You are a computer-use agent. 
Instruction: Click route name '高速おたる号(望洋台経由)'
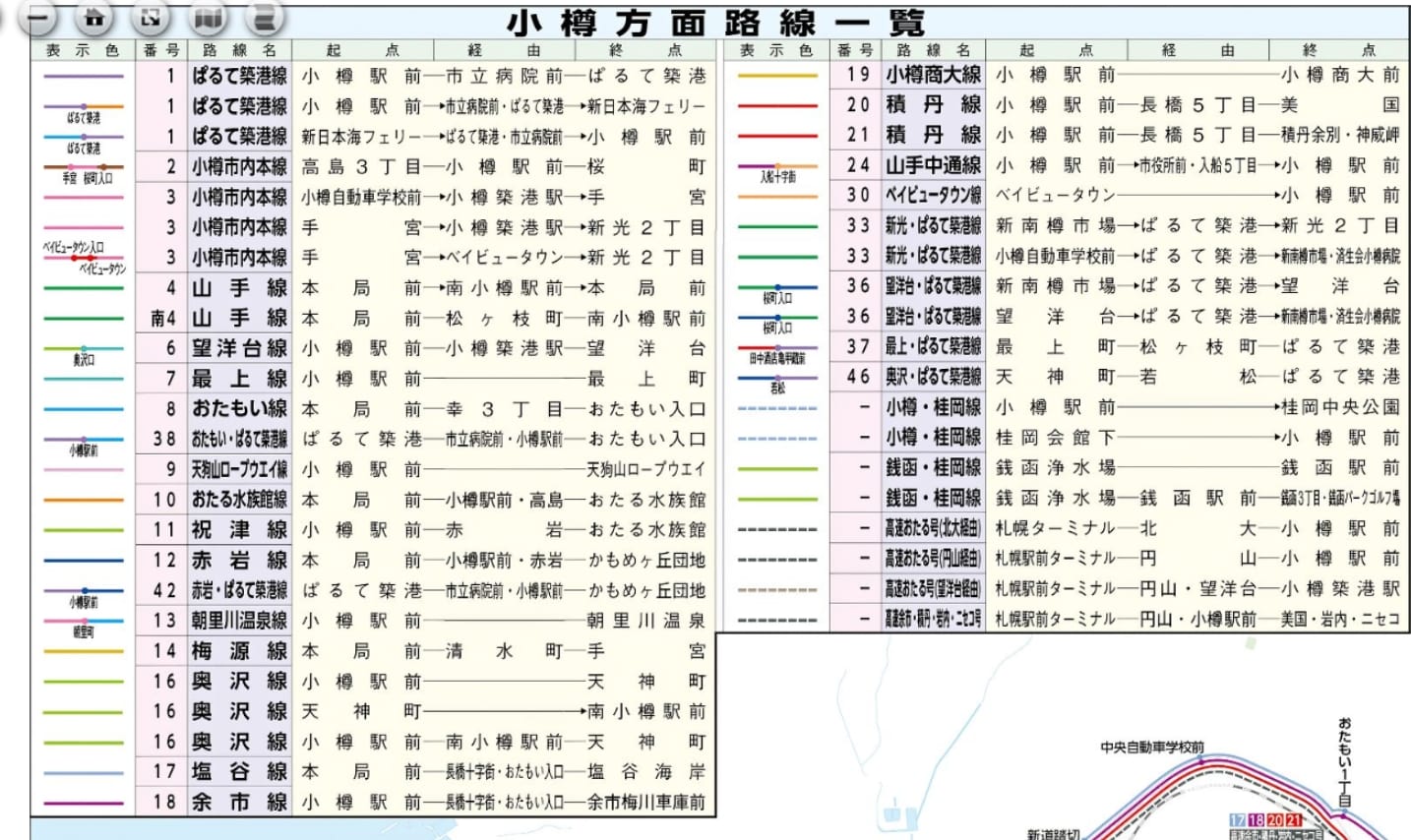(933, 588)
